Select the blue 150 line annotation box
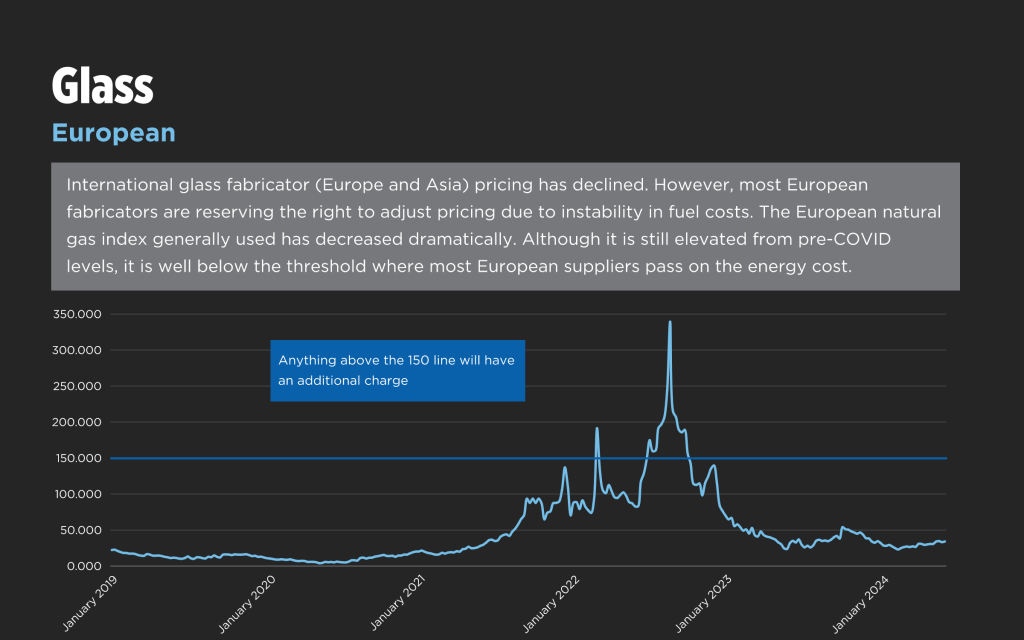 point(397,370)
